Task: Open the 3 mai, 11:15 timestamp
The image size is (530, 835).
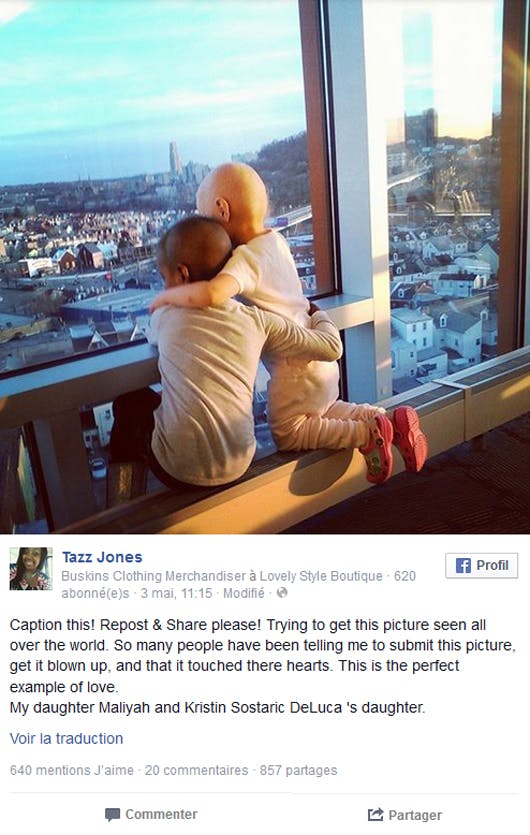Action: pos(176,593)
